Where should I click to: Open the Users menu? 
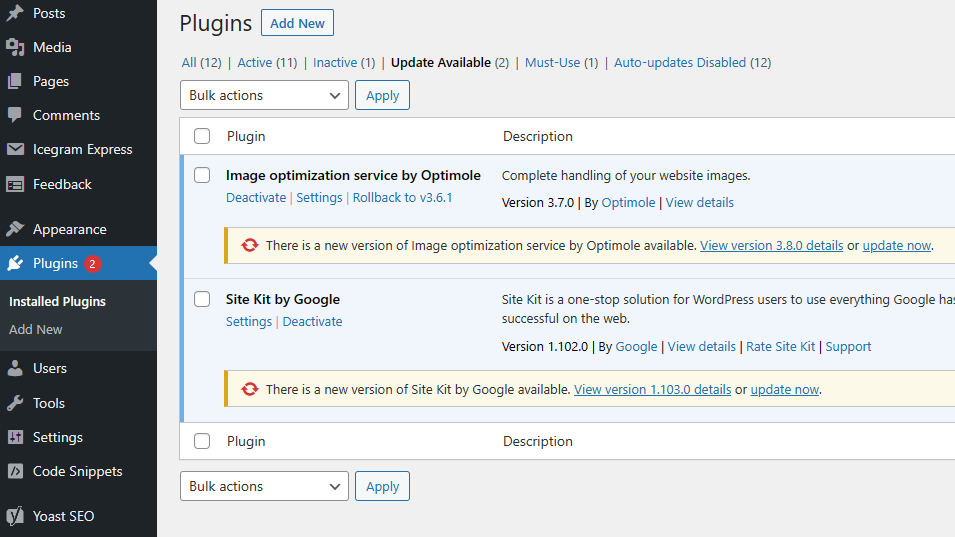point(50,368)
